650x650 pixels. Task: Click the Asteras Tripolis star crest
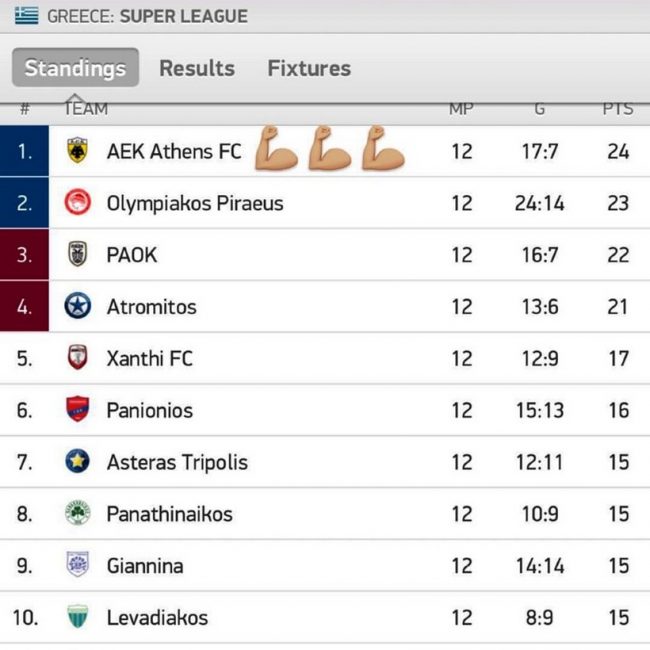point(77,462)
